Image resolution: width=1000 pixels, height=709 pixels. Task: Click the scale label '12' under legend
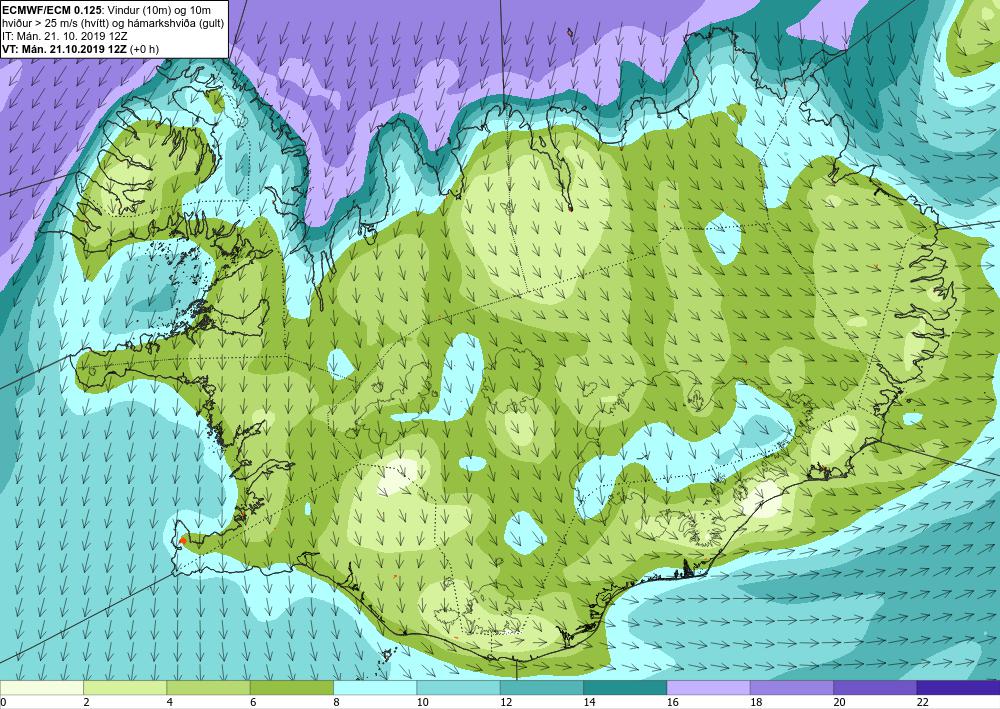[506, 703]
